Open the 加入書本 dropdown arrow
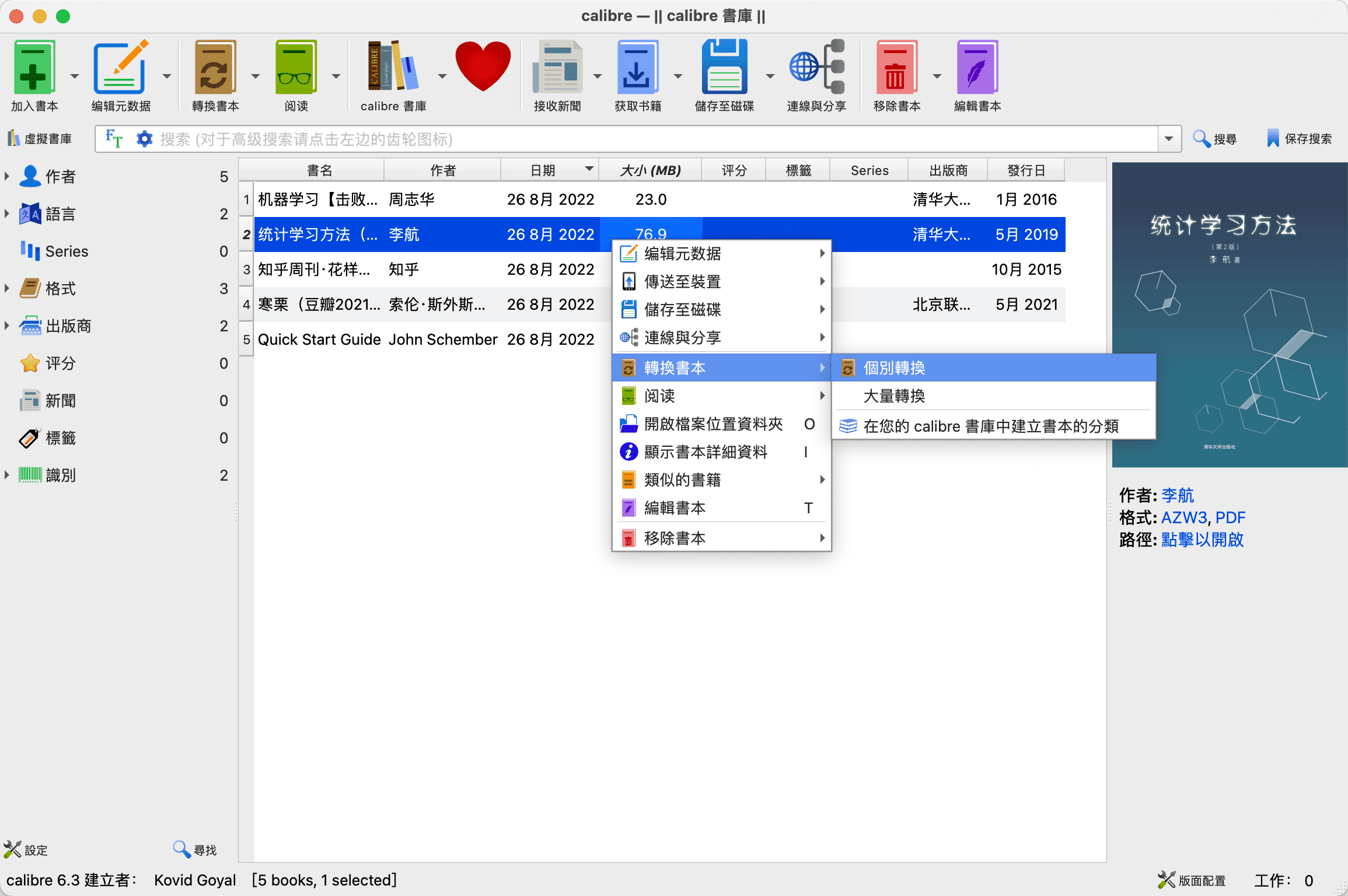1348x896 pixels. coord(75,76)
